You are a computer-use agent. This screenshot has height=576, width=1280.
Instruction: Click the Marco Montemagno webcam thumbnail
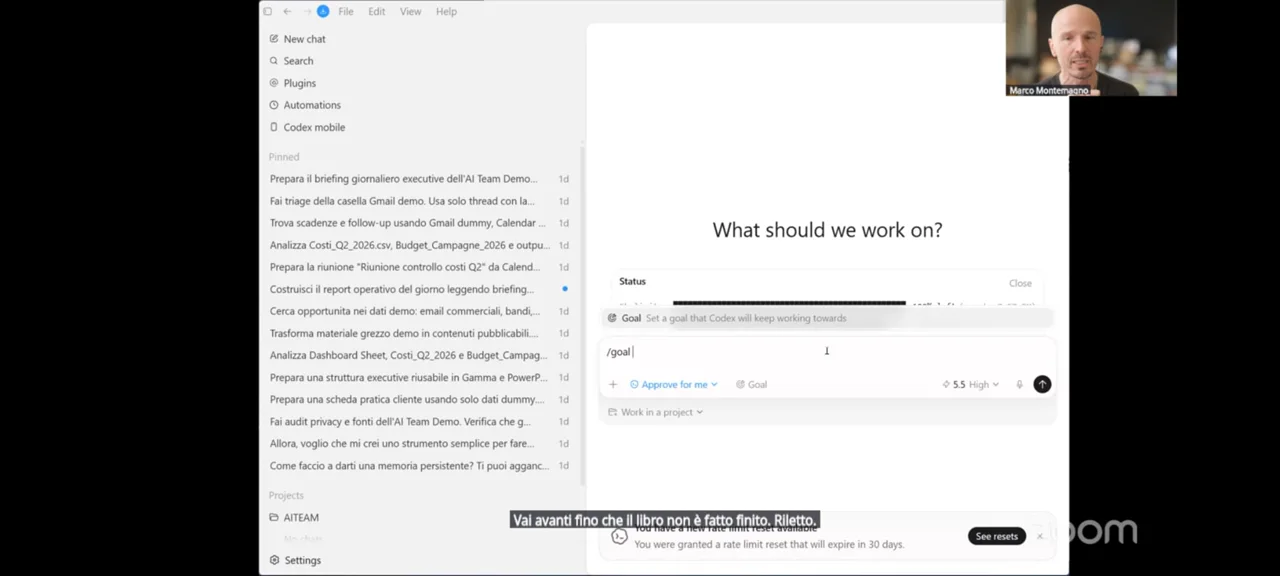point(1091,48)
